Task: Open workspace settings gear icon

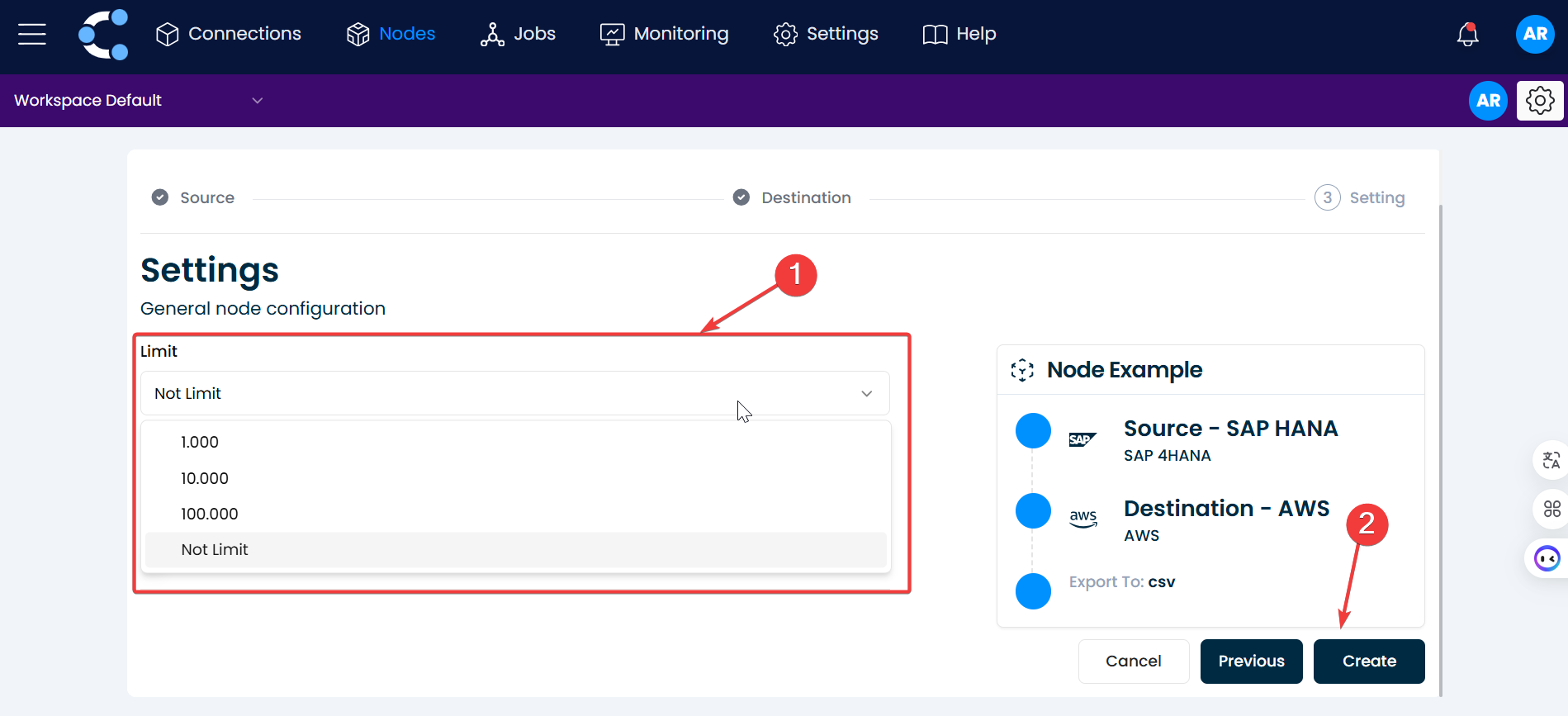Action: (1540, 101)
